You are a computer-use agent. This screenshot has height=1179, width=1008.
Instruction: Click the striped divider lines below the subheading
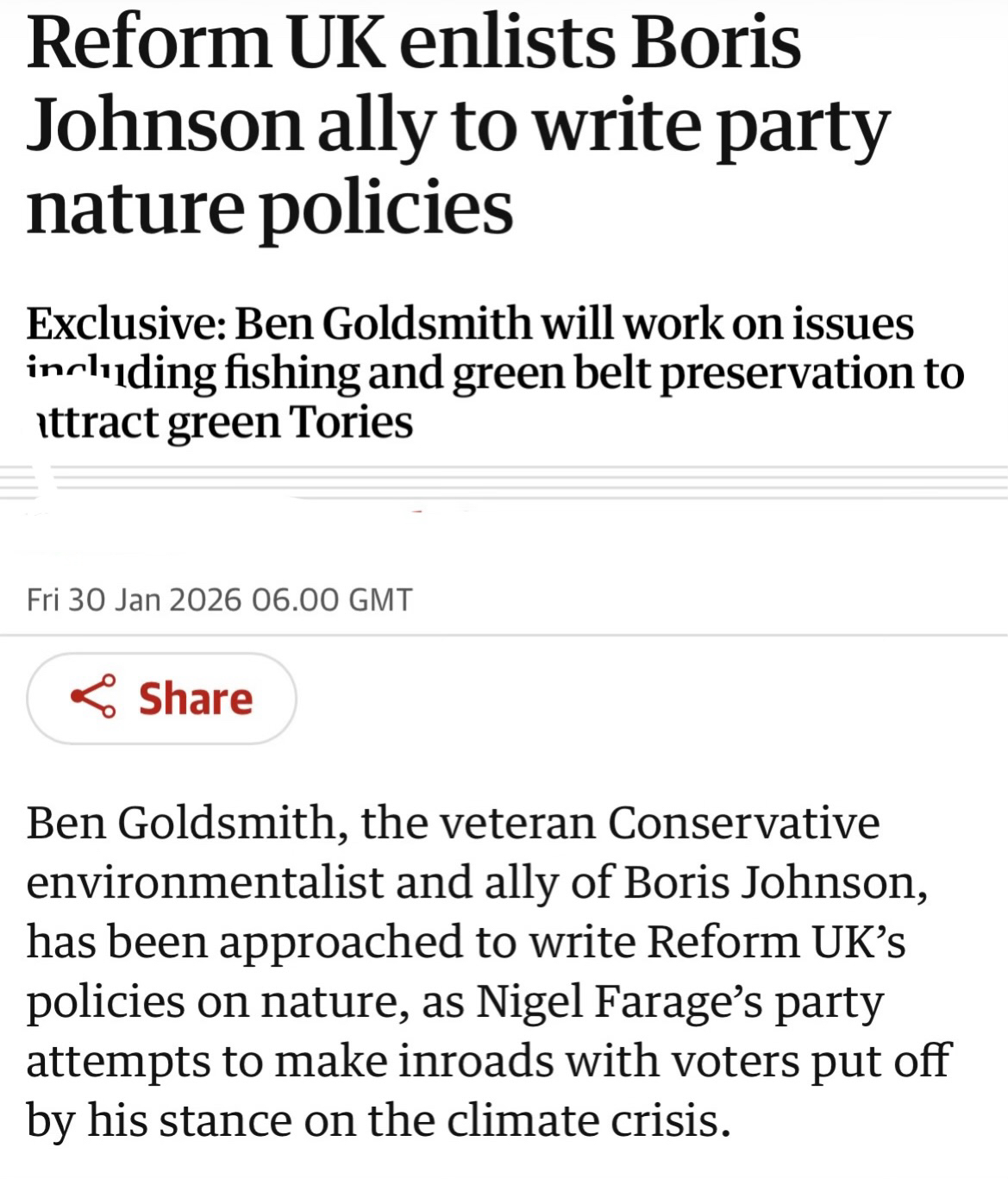point(517,482)
